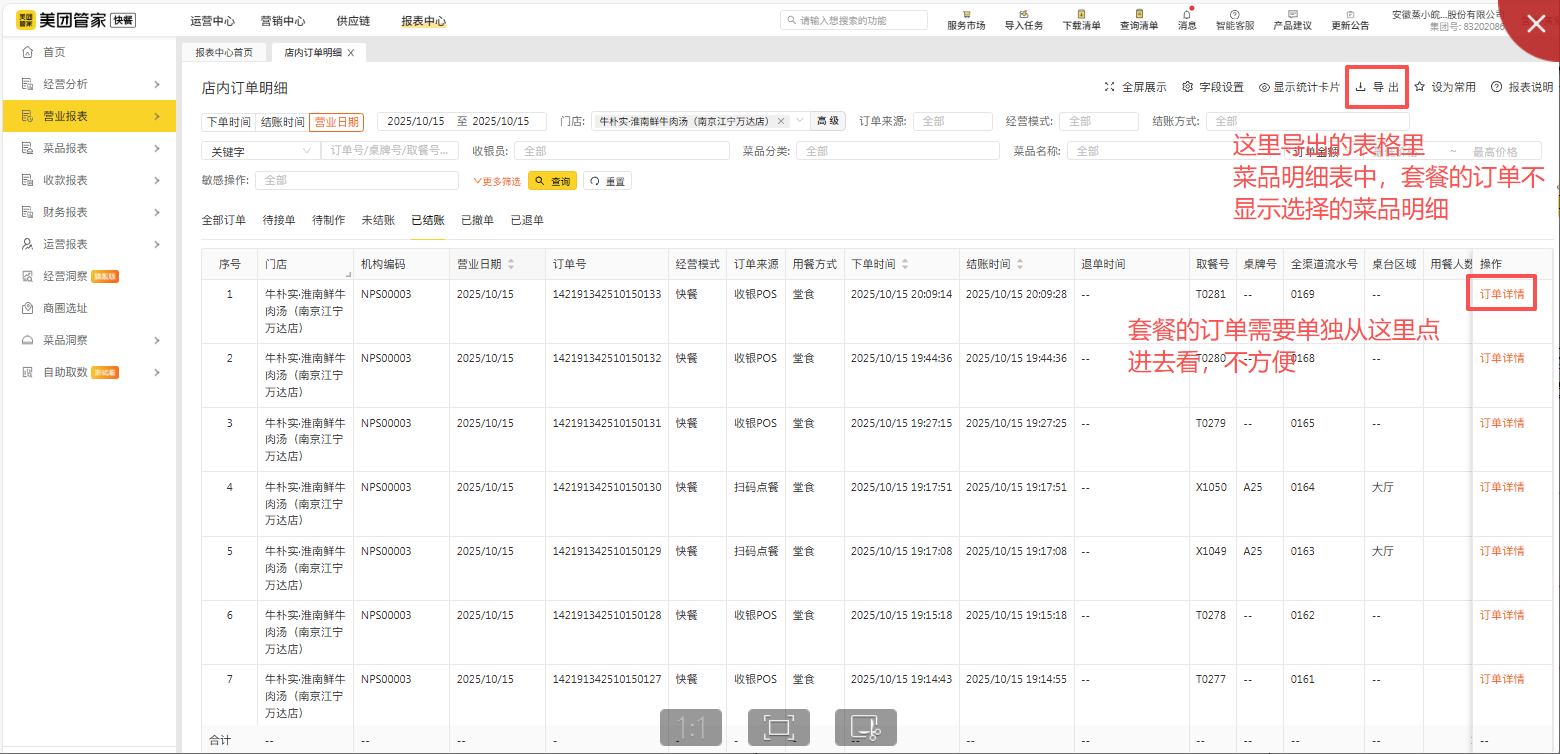
Task: Open the 报表中心 menu item
Action: [424, 20]
